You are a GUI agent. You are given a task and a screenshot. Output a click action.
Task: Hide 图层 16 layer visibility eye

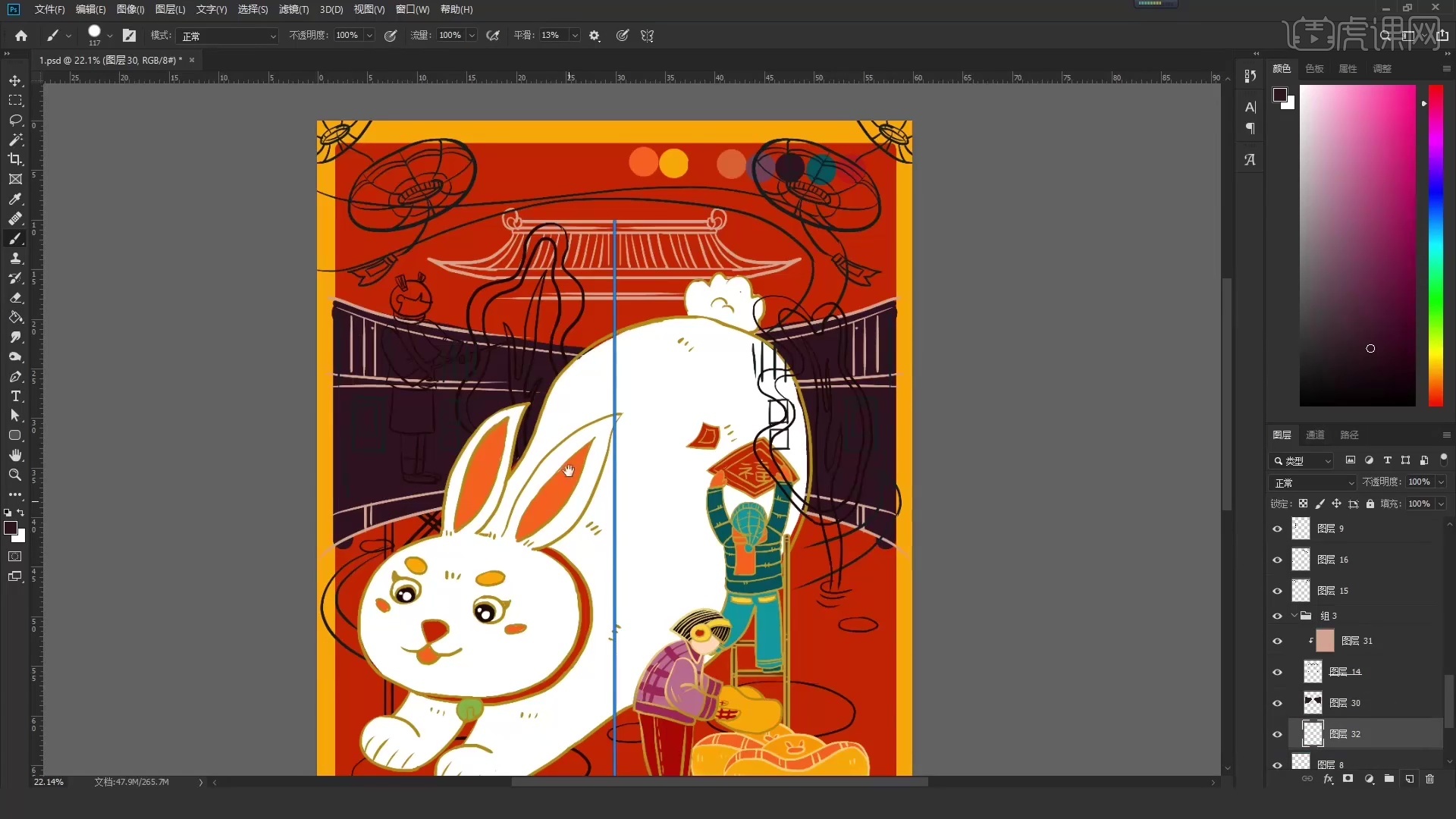click(1277, 560)
